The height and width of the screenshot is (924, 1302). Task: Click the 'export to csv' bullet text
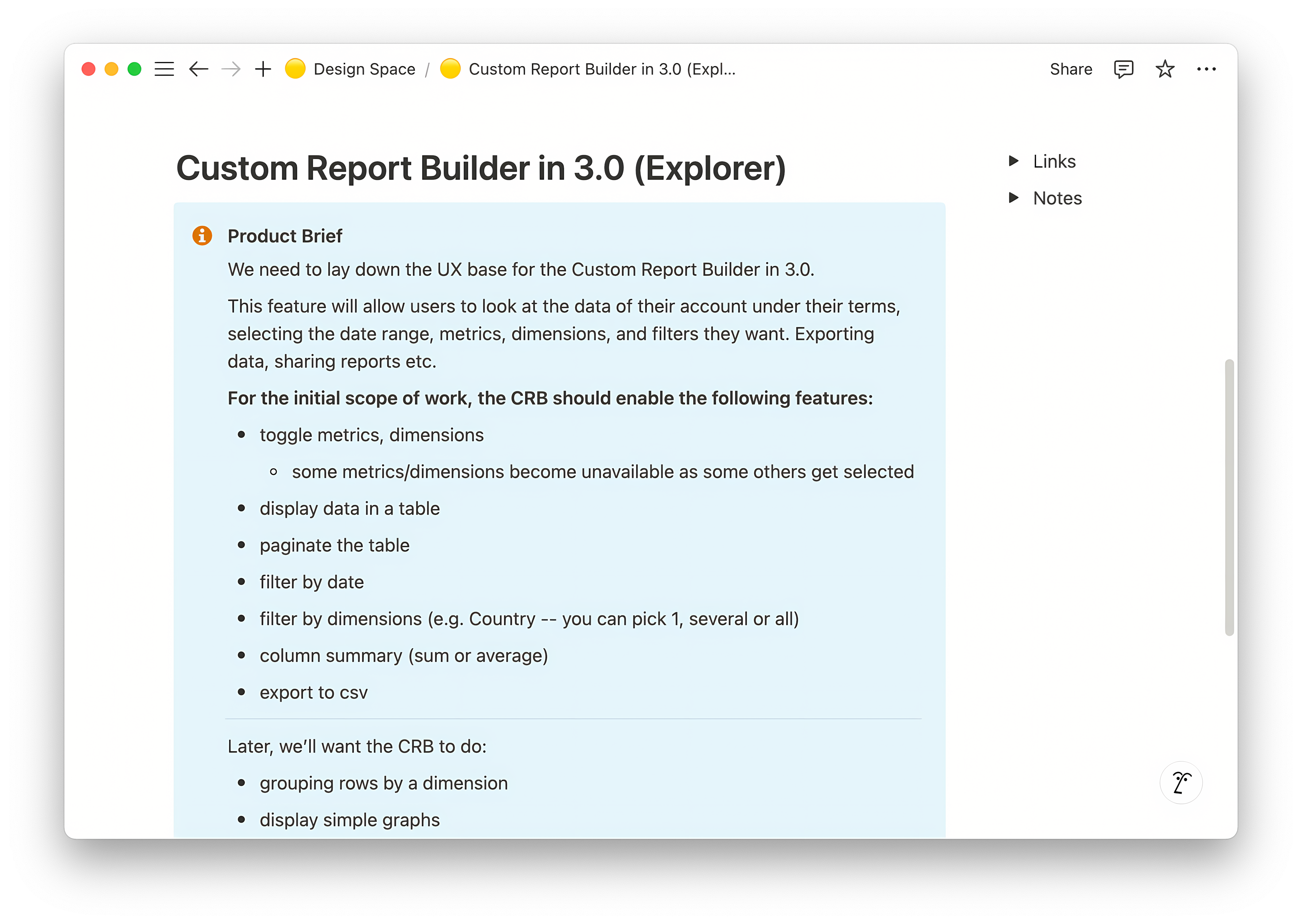pyautogui.click(x=313, y=692)
